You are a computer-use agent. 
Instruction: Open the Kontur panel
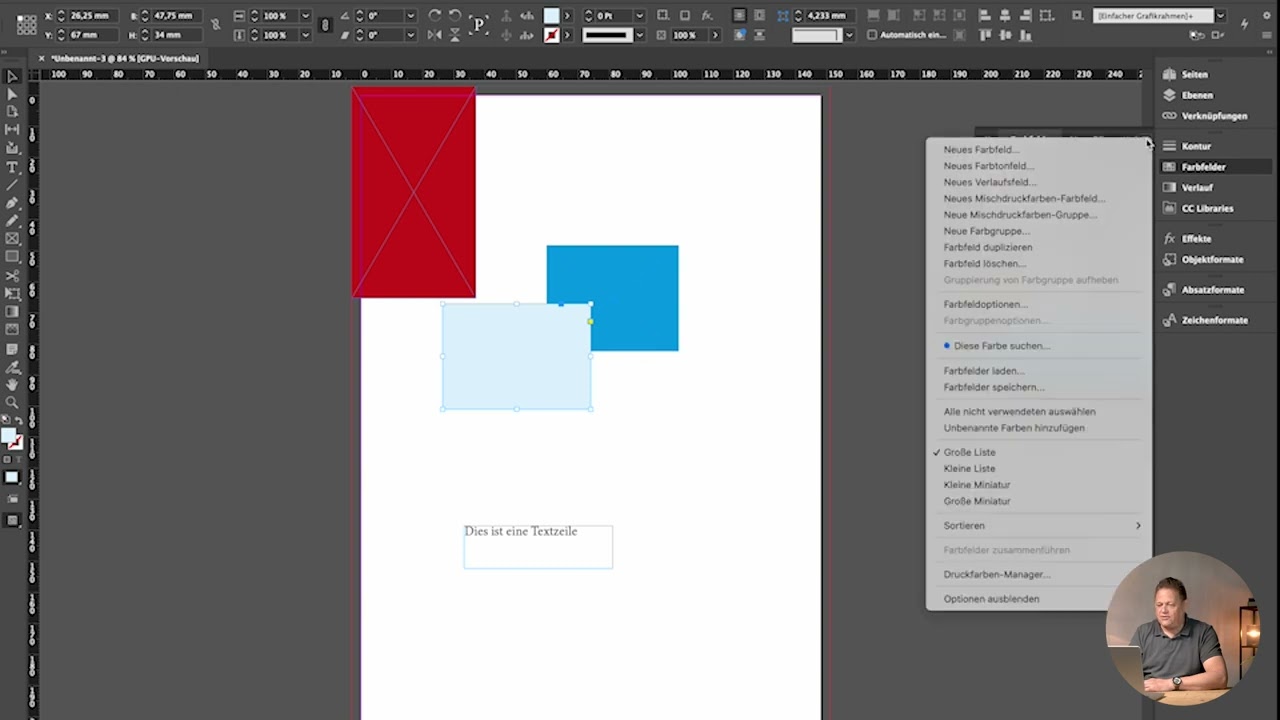point(1196,146)
